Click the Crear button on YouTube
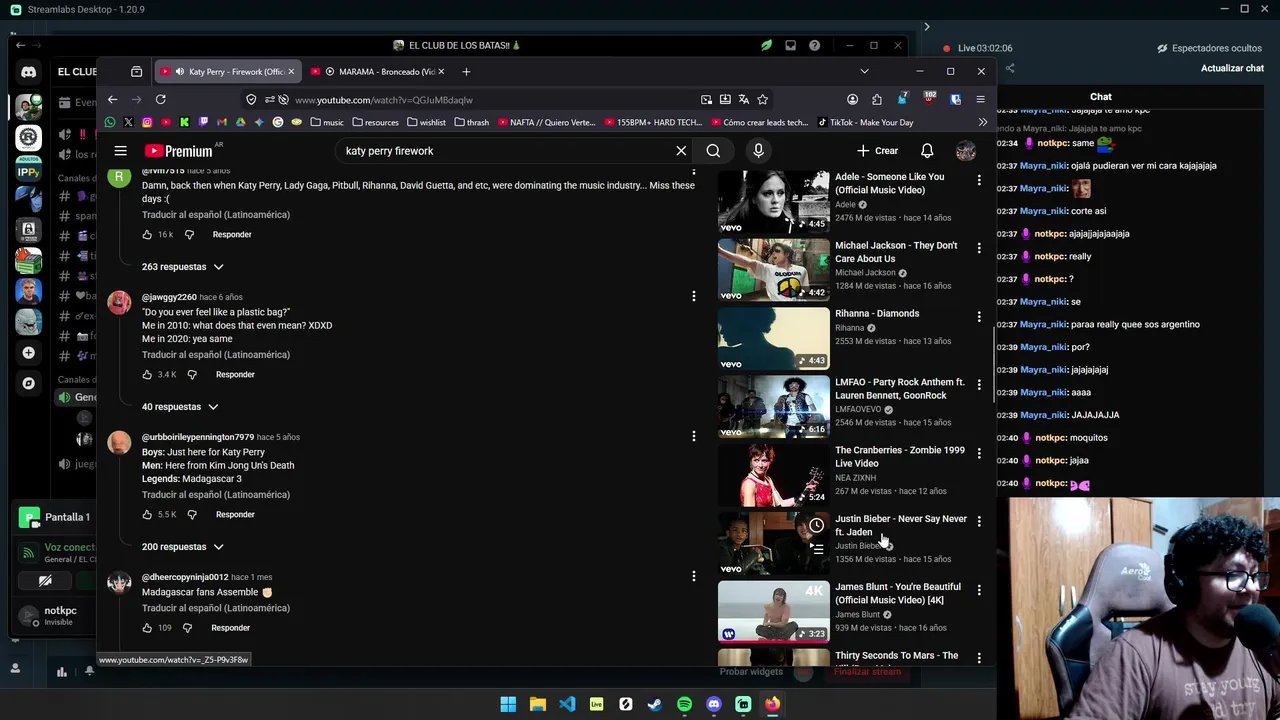 pyautogui.click(x=877, y=151)
